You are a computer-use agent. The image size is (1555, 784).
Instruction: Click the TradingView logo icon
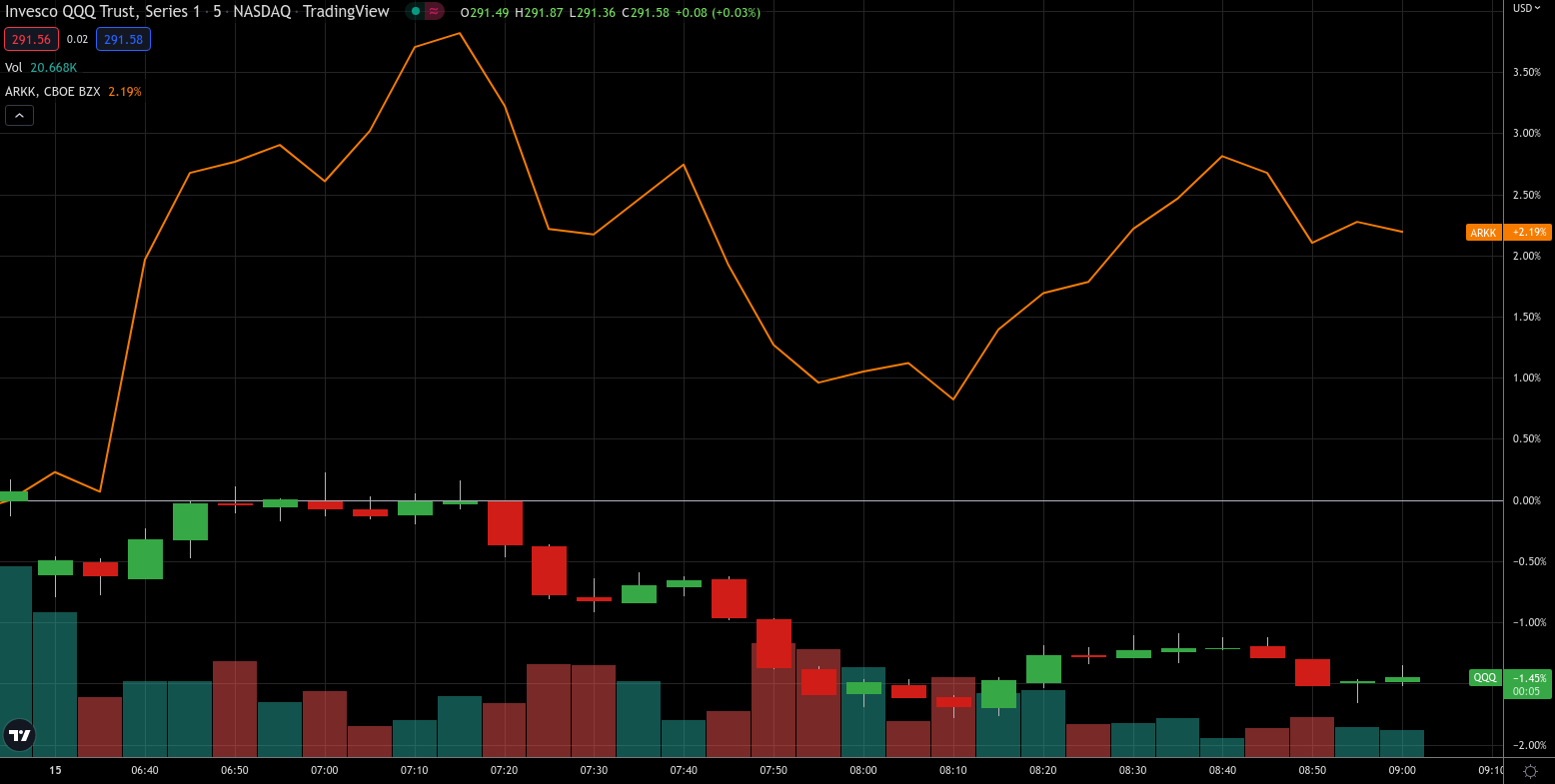pyautogui.click(x=19, y=735)
